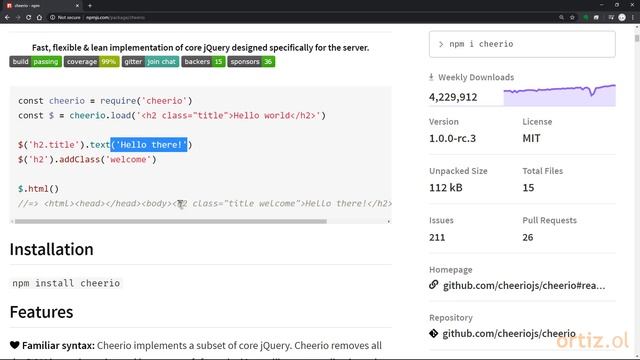
Task: Click the code block scroll left arrow
Action: [12, 221]
